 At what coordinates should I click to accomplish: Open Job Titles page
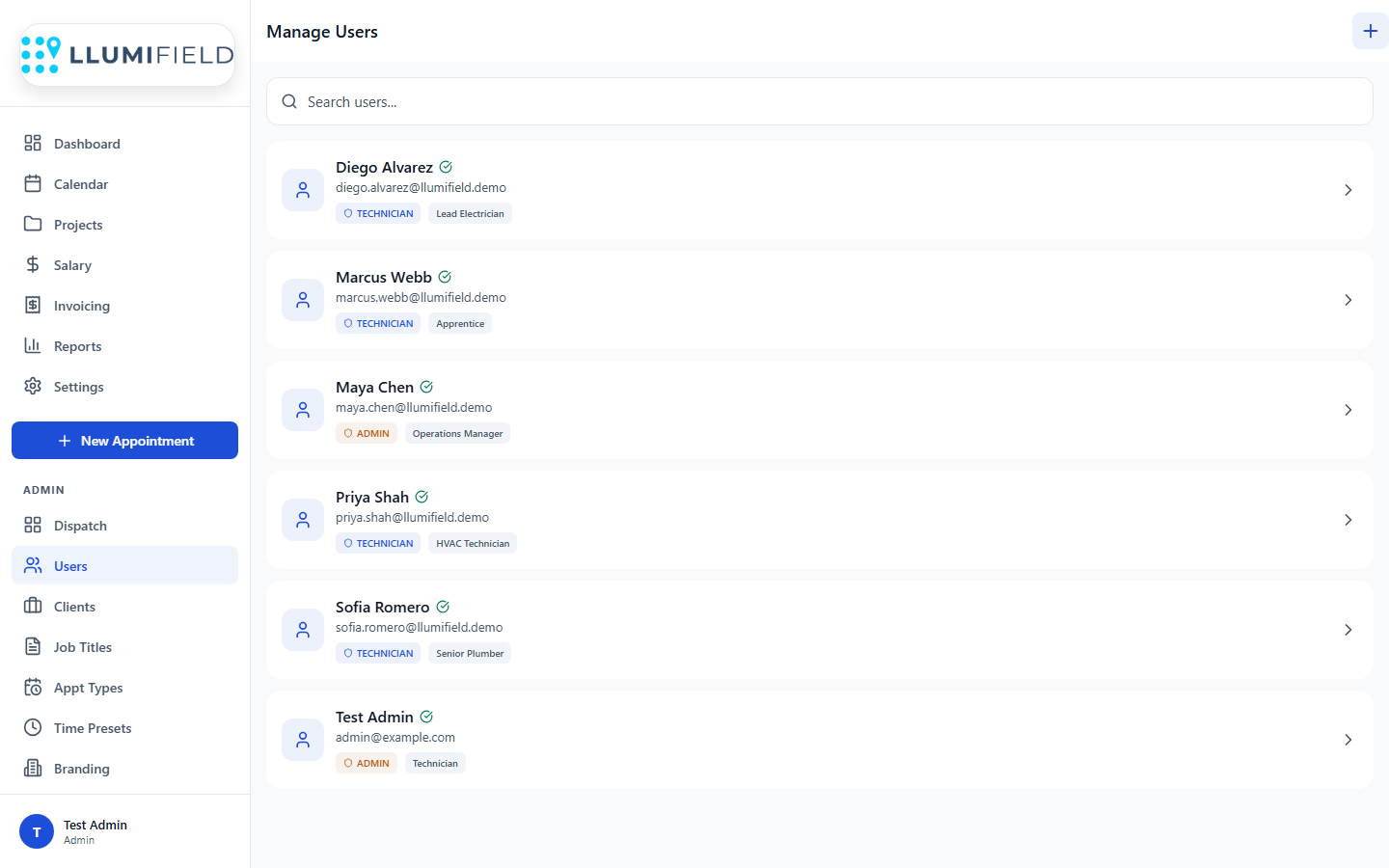(x=124, y=647)
